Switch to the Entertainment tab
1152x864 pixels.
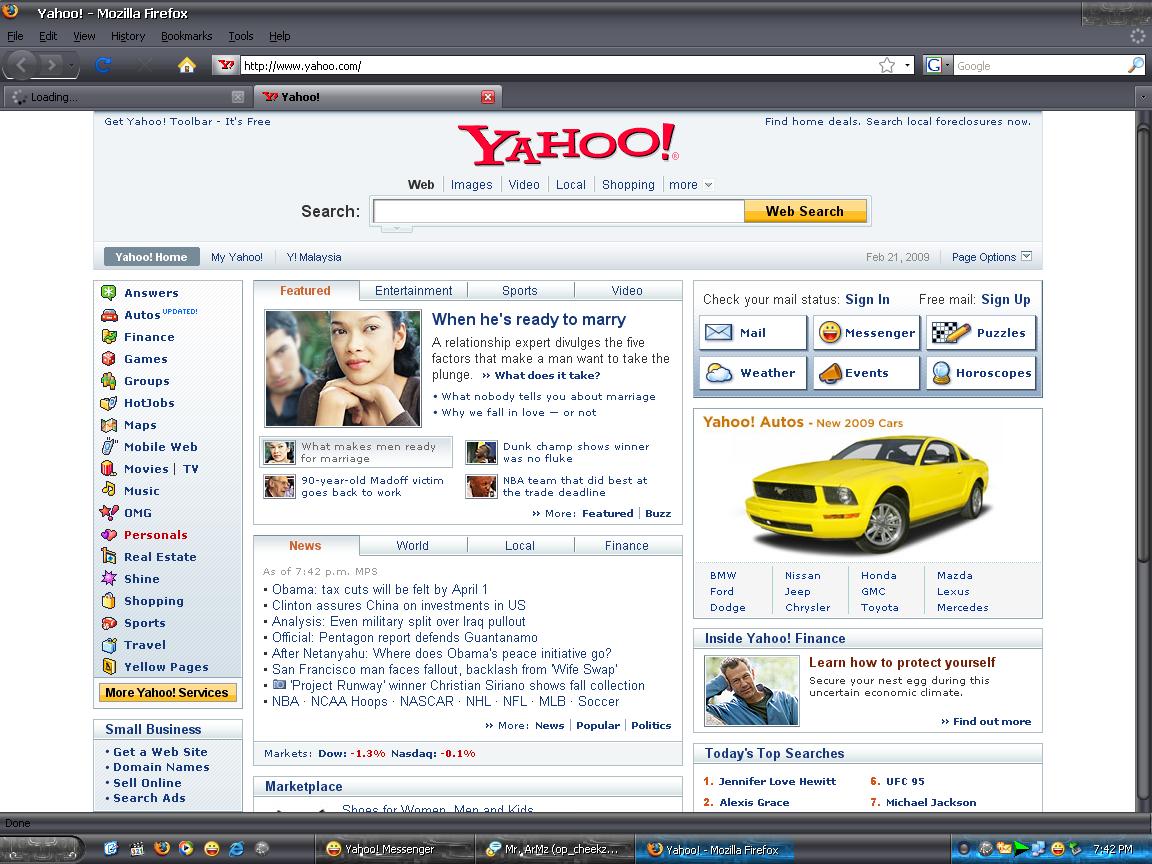coord(414,291)
